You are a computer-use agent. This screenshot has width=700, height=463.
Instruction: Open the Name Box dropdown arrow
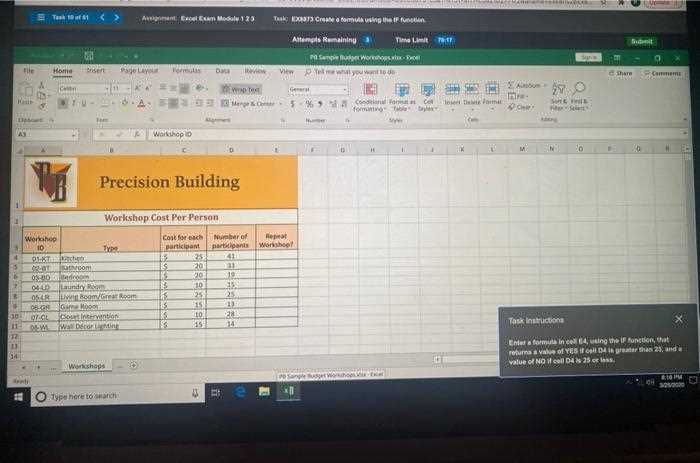74,134
